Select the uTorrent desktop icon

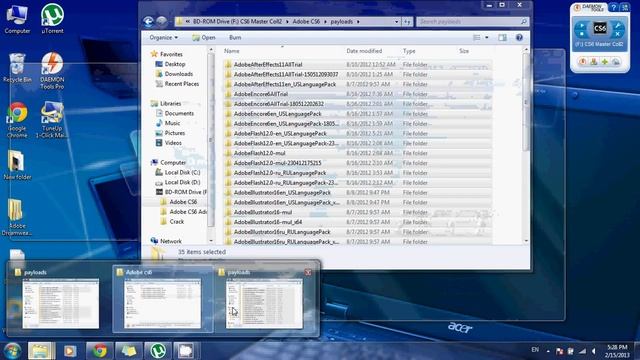coord(52,19)
